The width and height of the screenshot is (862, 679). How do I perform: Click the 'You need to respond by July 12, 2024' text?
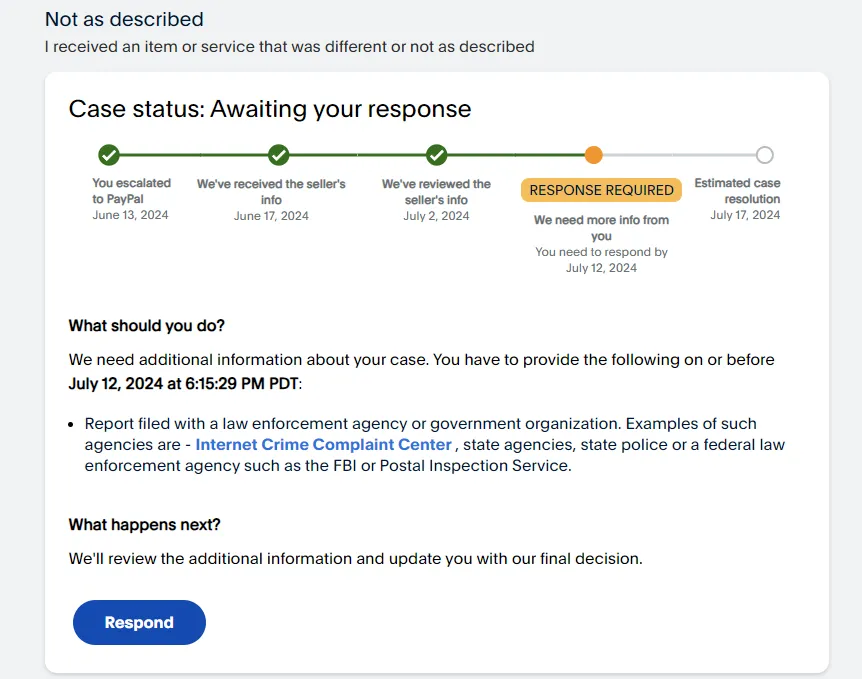pos(600,260)
